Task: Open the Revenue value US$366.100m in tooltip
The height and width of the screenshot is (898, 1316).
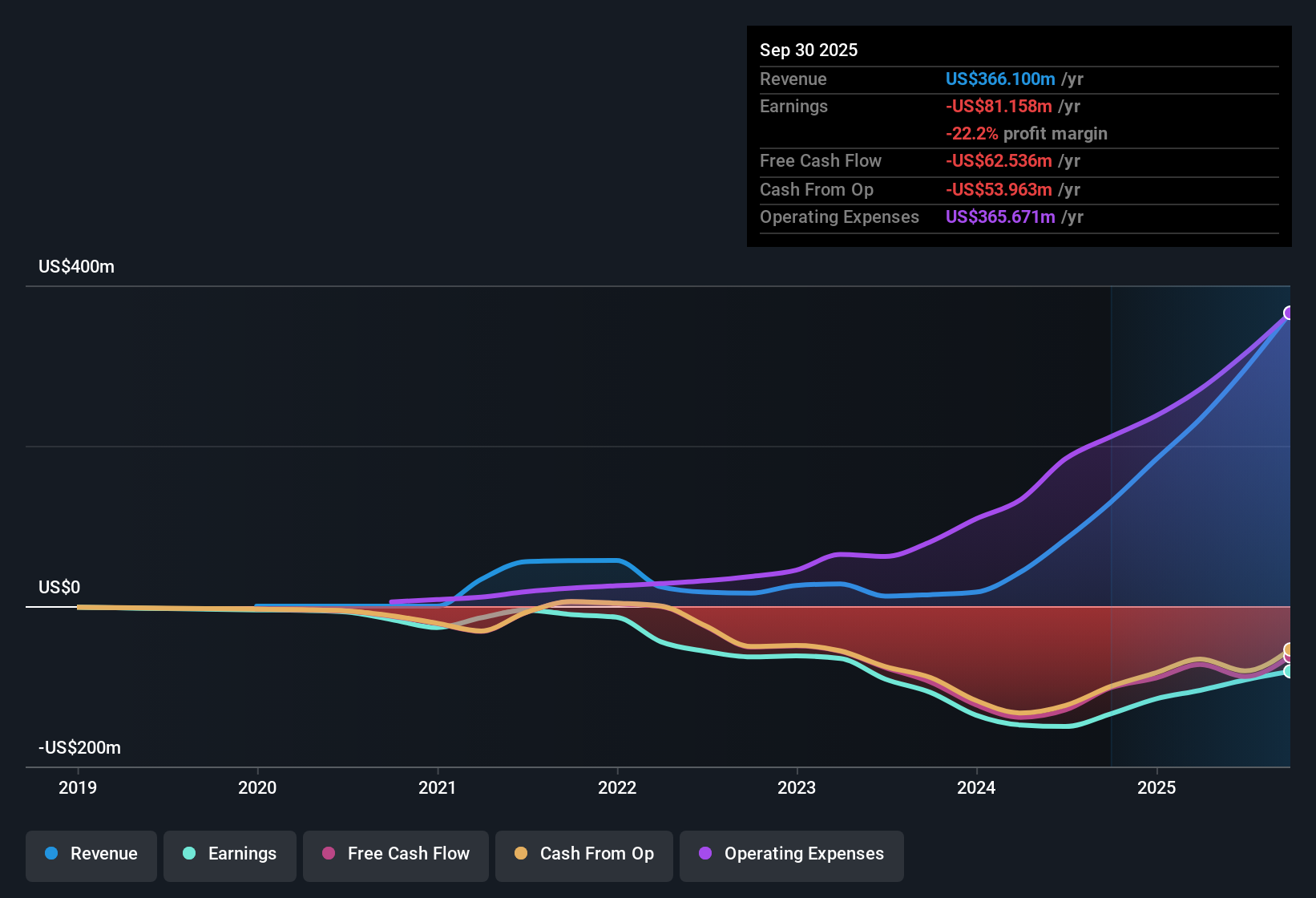Action: pyautogui.click(x=999, y=79)
